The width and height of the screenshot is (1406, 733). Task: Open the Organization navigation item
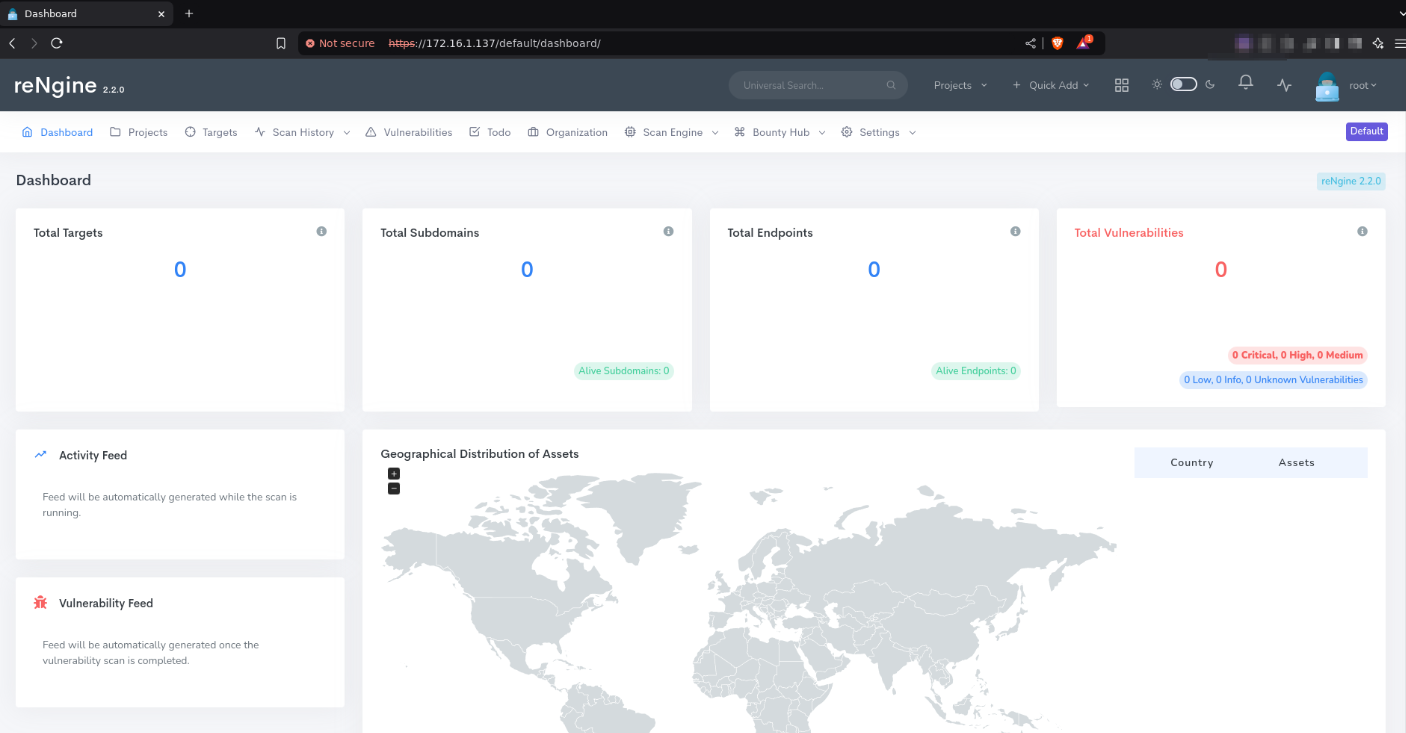[568, 132]
